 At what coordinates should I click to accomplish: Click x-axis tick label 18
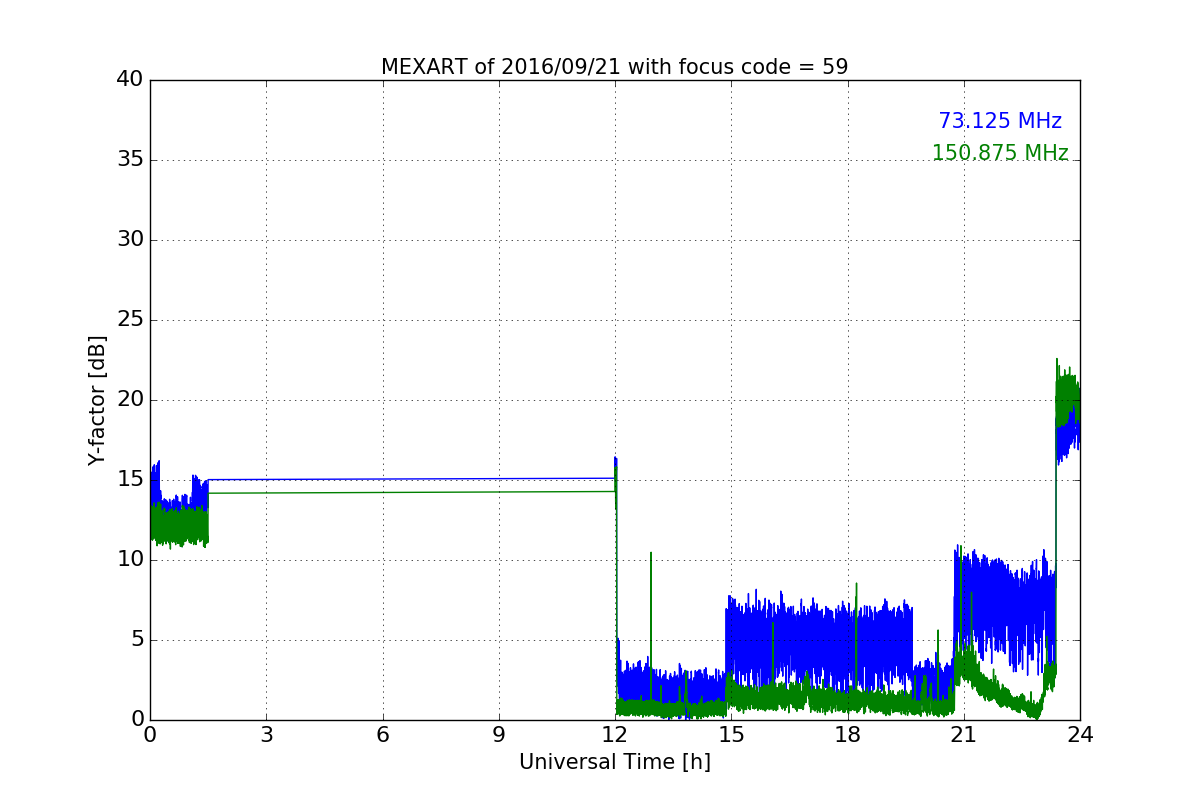848,735
